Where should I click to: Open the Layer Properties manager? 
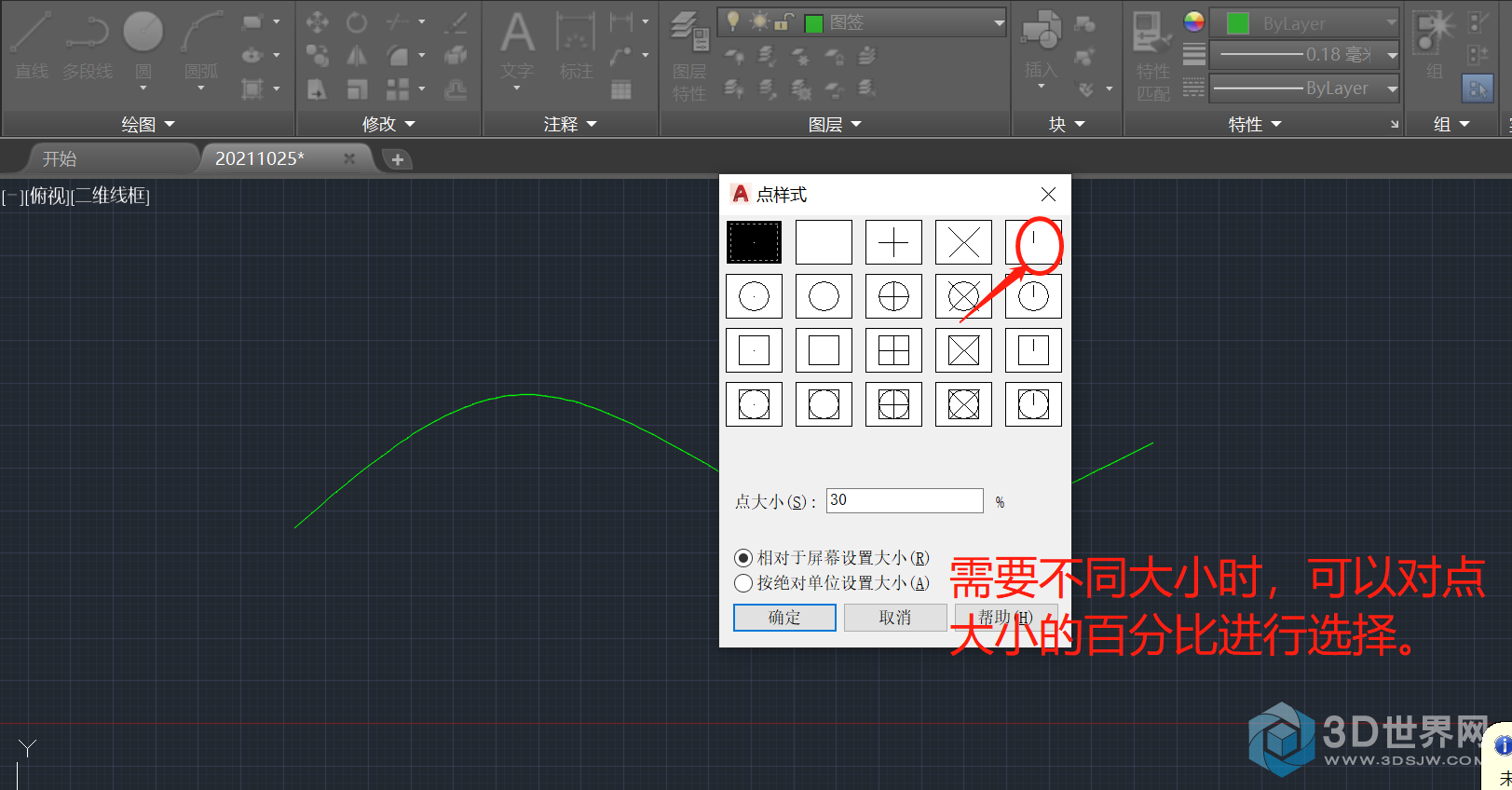pyautogui.click(x=689, y=54)
